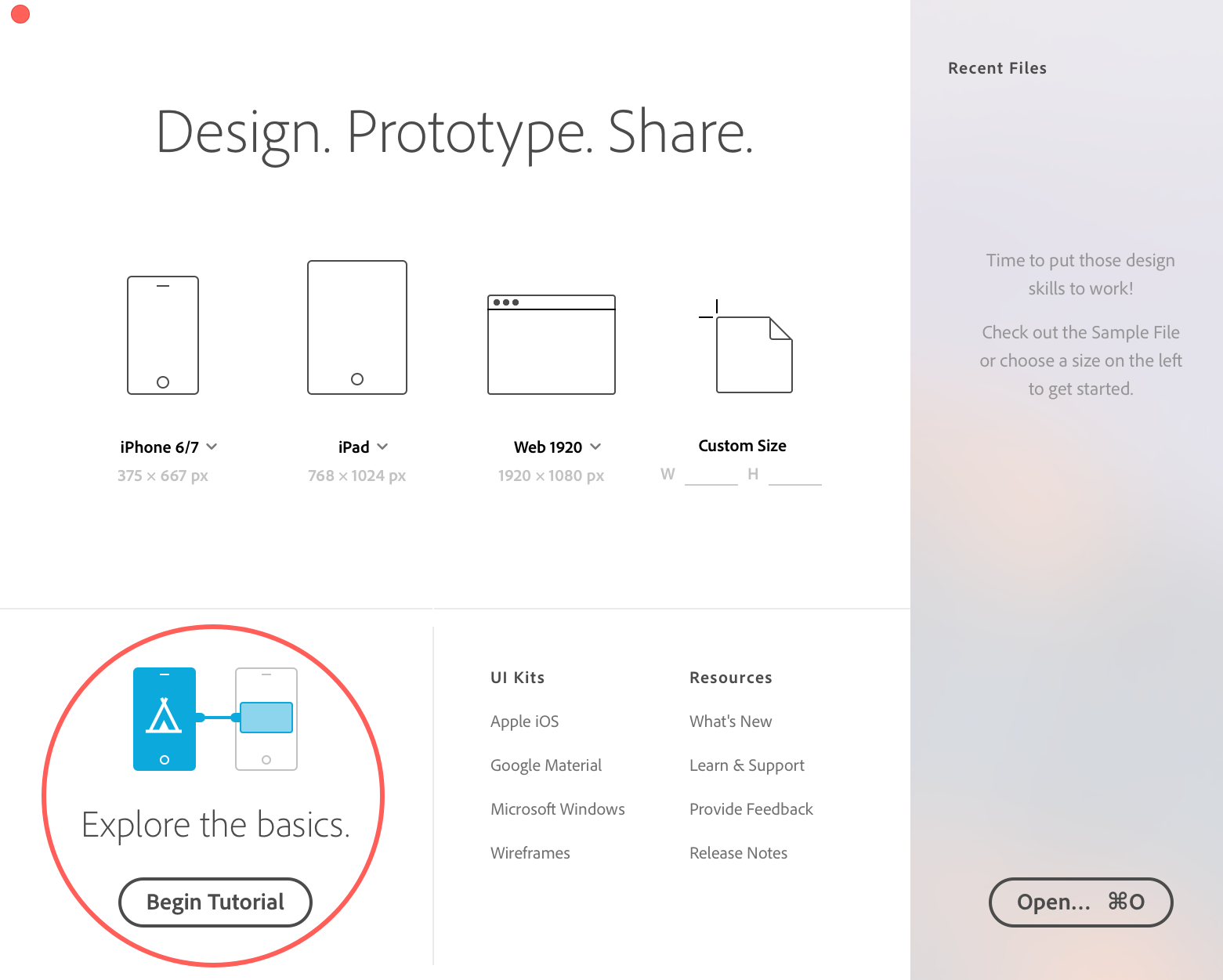Image resolution: width=1223 pixels, height=980 pixels.
Task: Open the Apple iOS UI kit
Action: [524, 721]
